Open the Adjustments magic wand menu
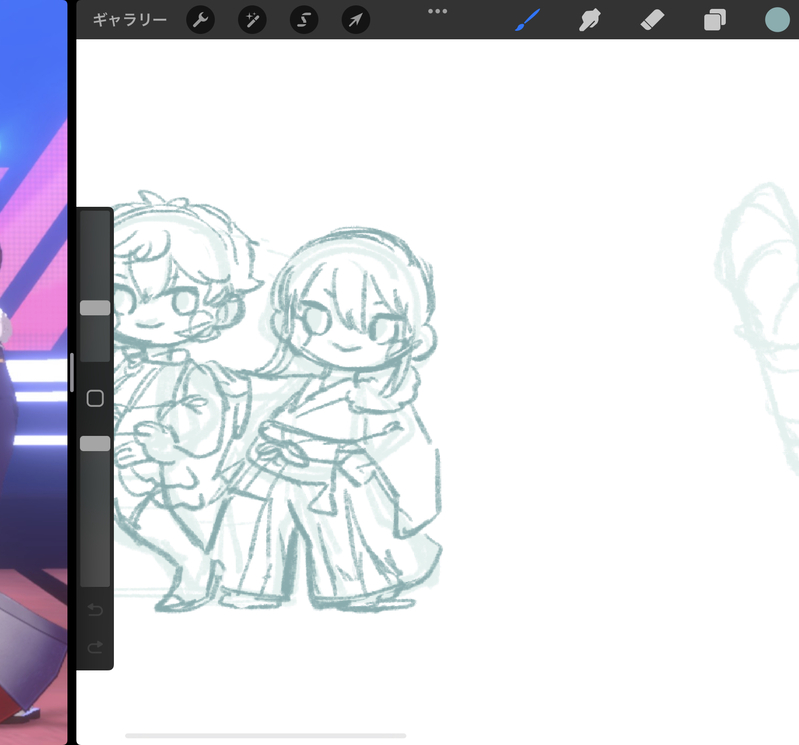This screenshot has width=799, height=745. click(x=252, y=20)
